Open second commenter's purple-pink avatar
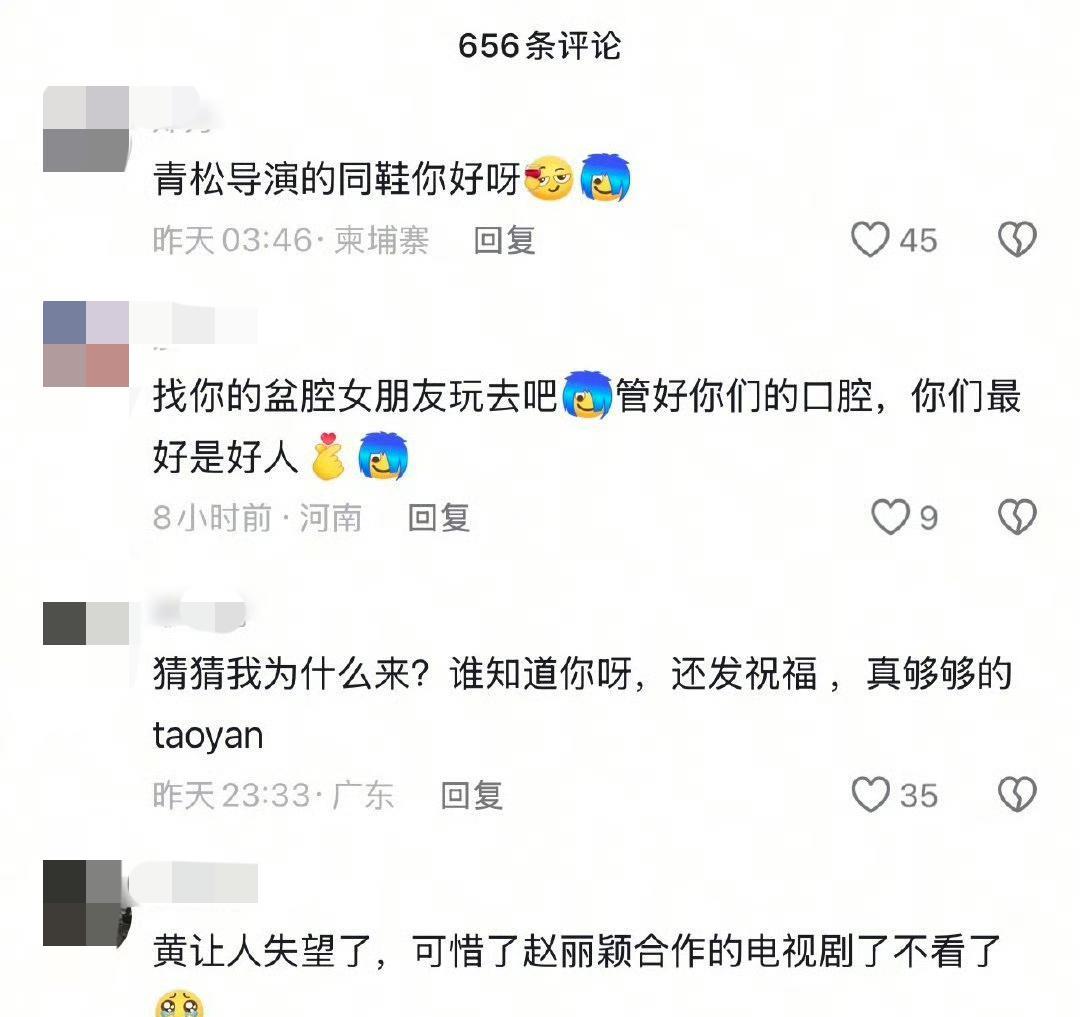This screenshot has height=1017, width=1080. (x=86, y=344)
